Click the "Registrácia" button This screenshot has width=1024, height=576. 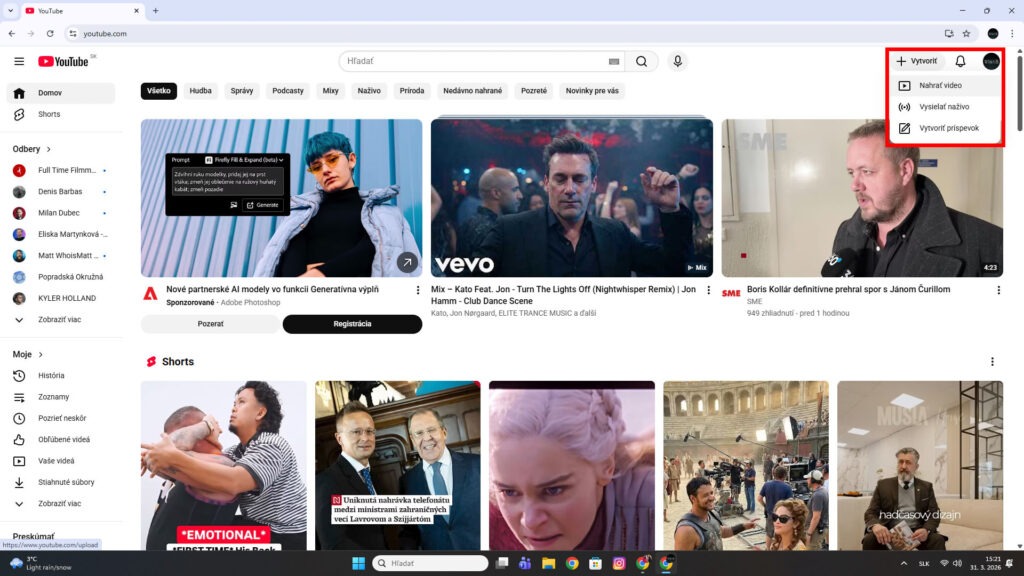coord(353,324)
